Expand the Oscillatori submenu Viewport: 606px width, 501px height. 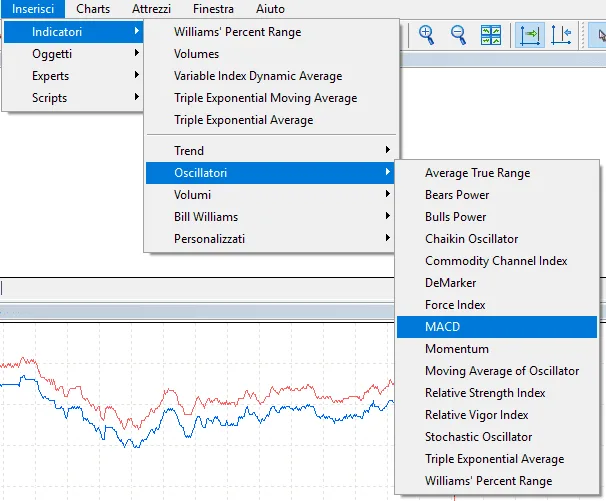[x=271, y=173]
